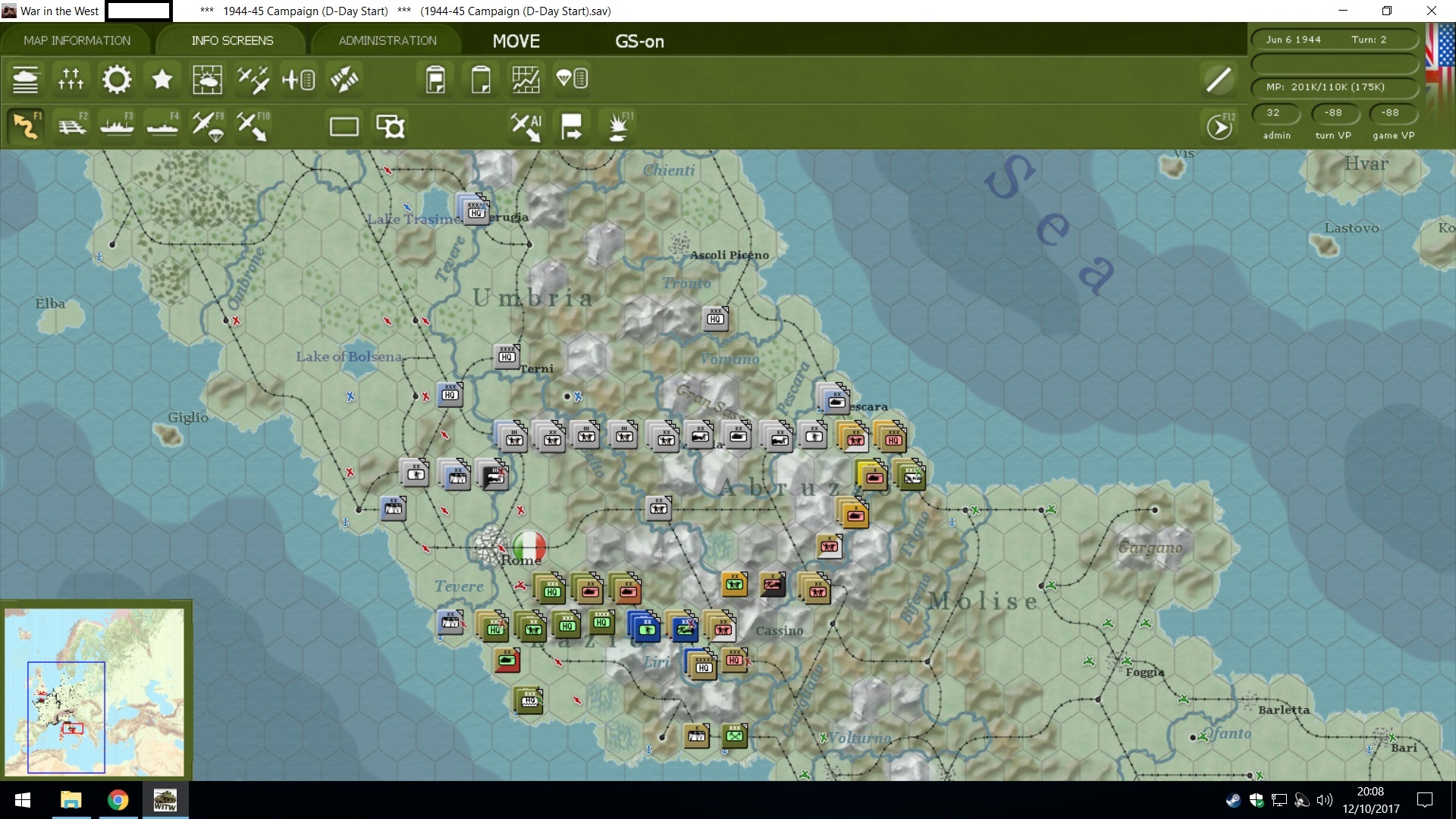Open the order of battle unit list icon
This screenshot has height=819, width=1456.
pos(25,79)
